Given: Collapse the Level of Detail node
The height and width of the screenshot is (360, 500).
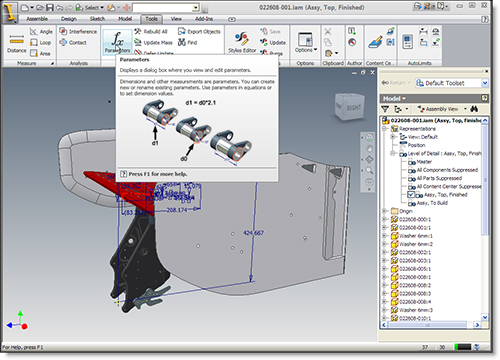Looking at the screenshot, I should [x=393, y=153].
